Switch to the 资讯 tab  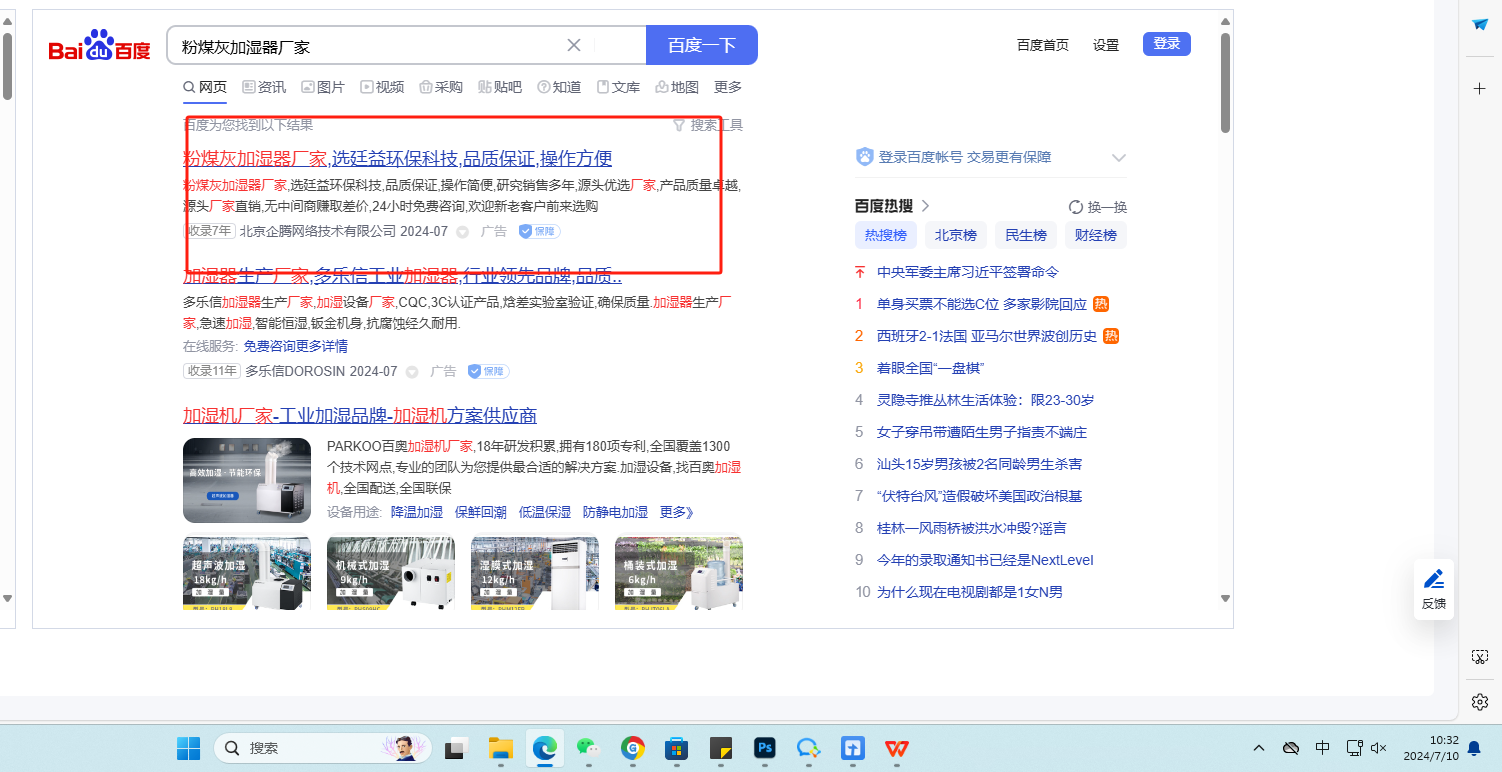click(x=264, y=87)
